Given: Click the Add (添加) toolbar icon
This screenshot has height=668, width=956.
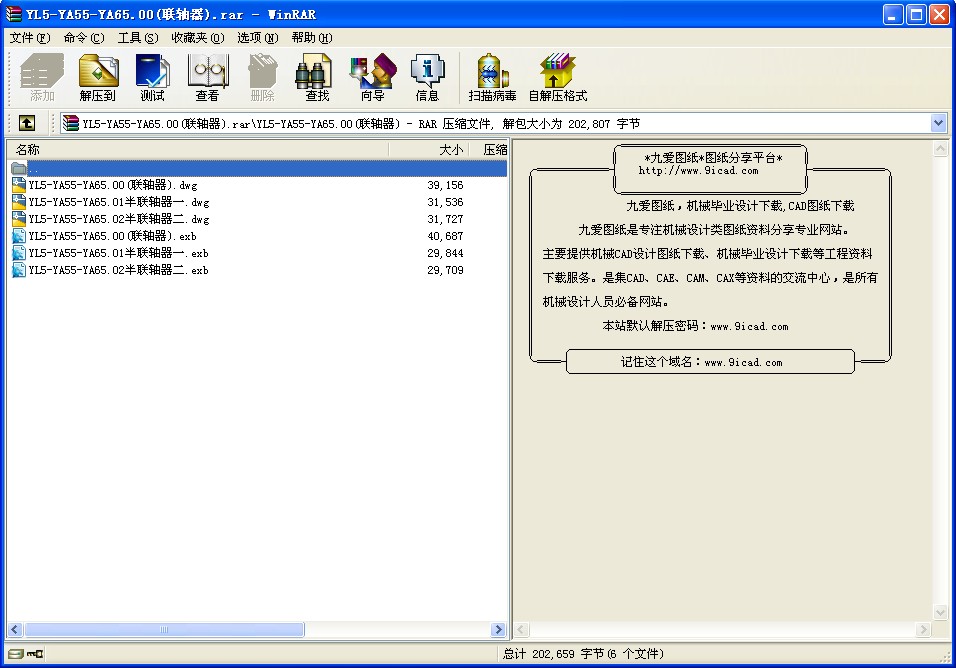Looking at the screenshot, I should [x=42, y=77].
